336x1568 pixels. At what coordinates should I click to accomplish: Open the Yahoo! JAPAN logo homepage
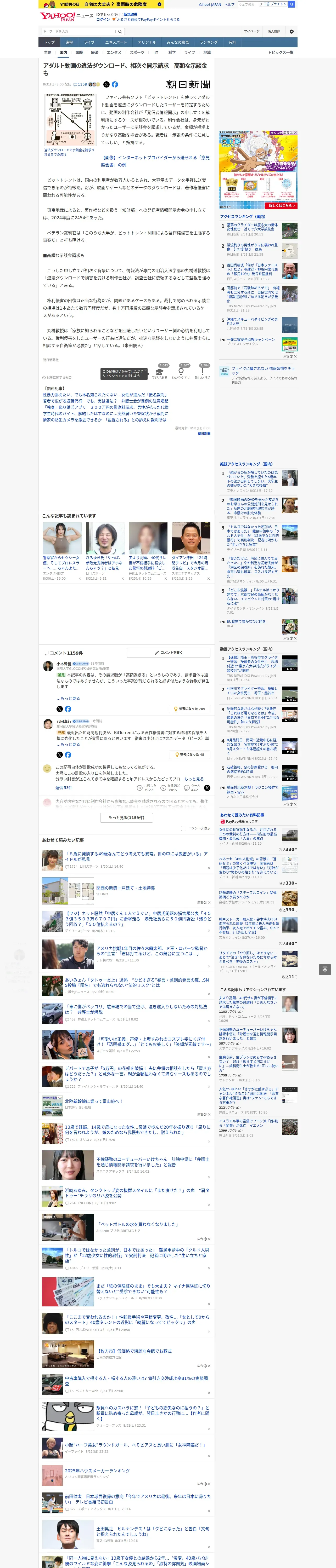point(57,16)
